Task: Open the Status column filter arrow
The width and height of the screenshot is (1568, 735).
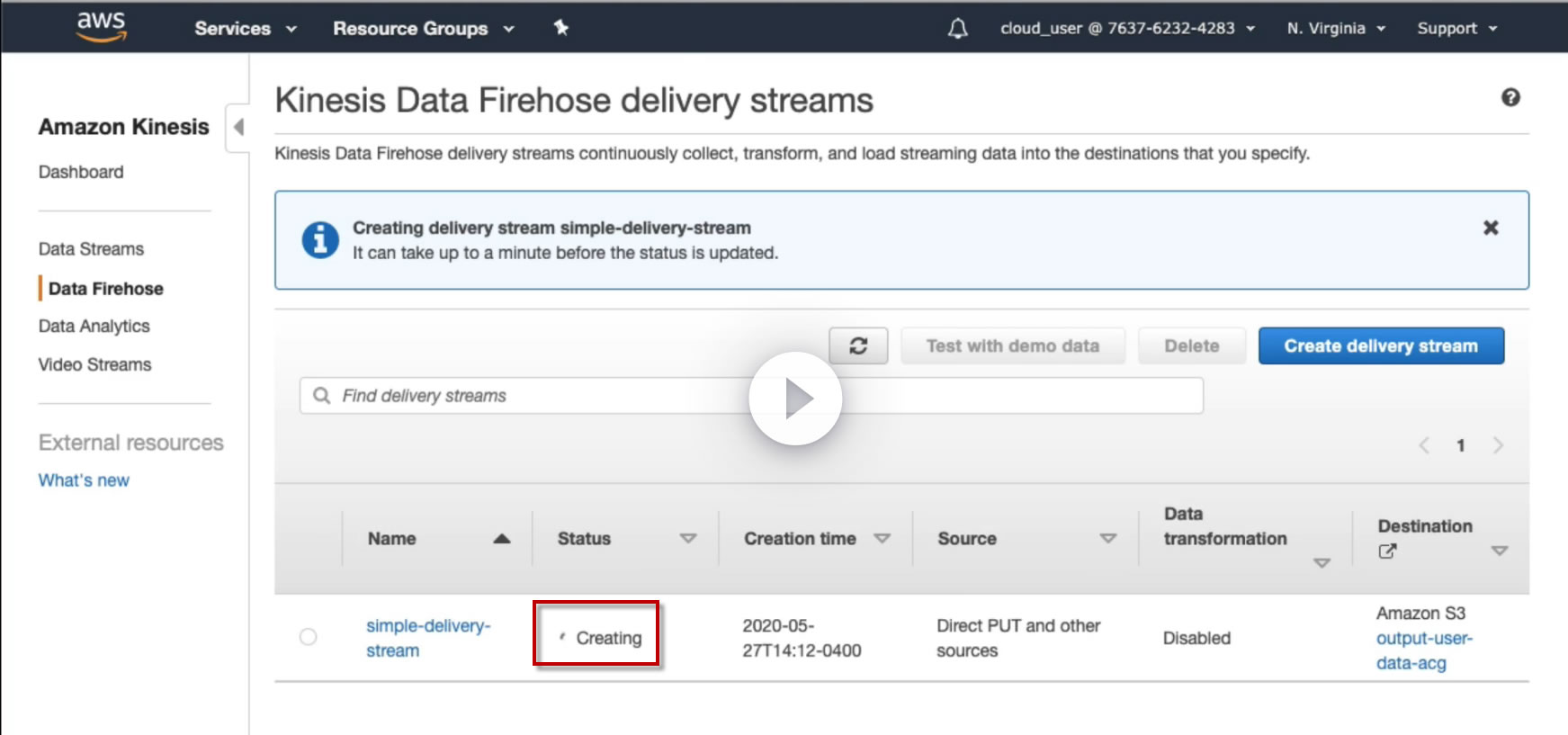Action: pos(688,539)
